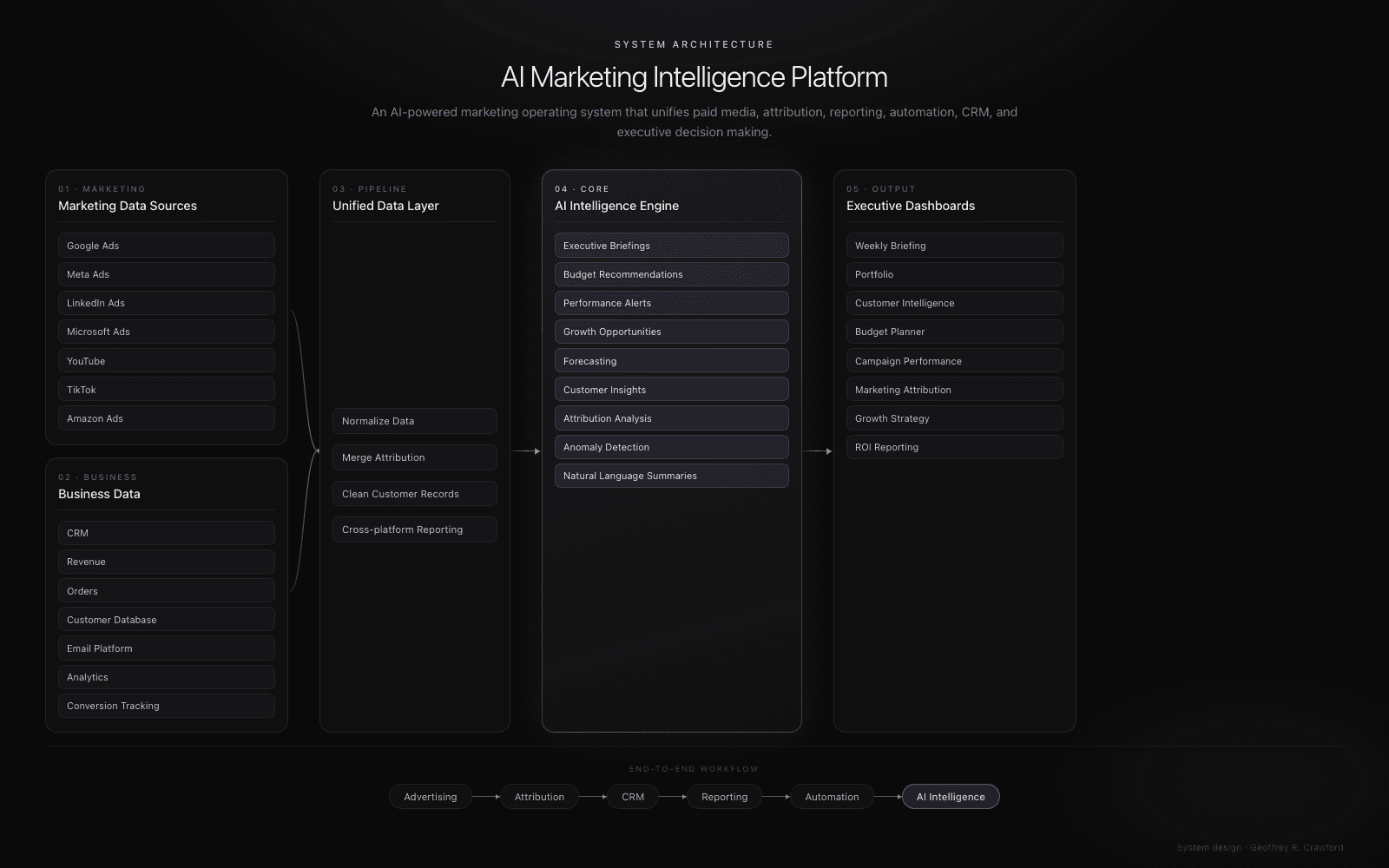Open the Growth Strategy dashboard

coord(955,418)
